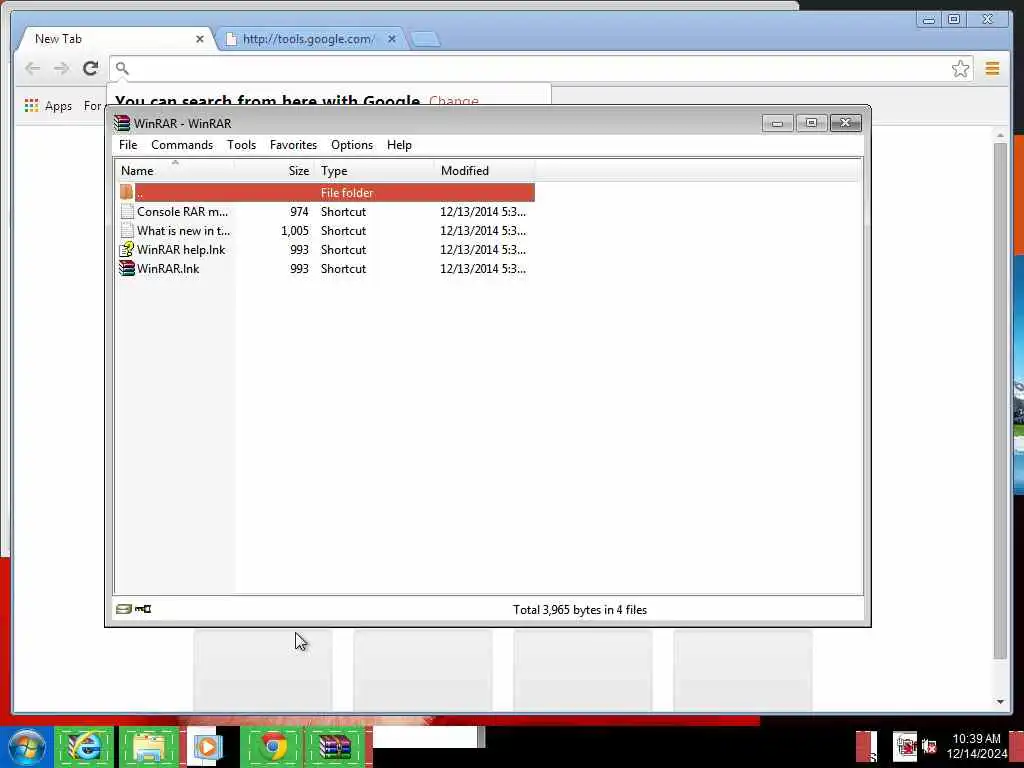Launch Internet Explorer from the taskbar
The image size is (1024, 768).
[x=84, y=746]
